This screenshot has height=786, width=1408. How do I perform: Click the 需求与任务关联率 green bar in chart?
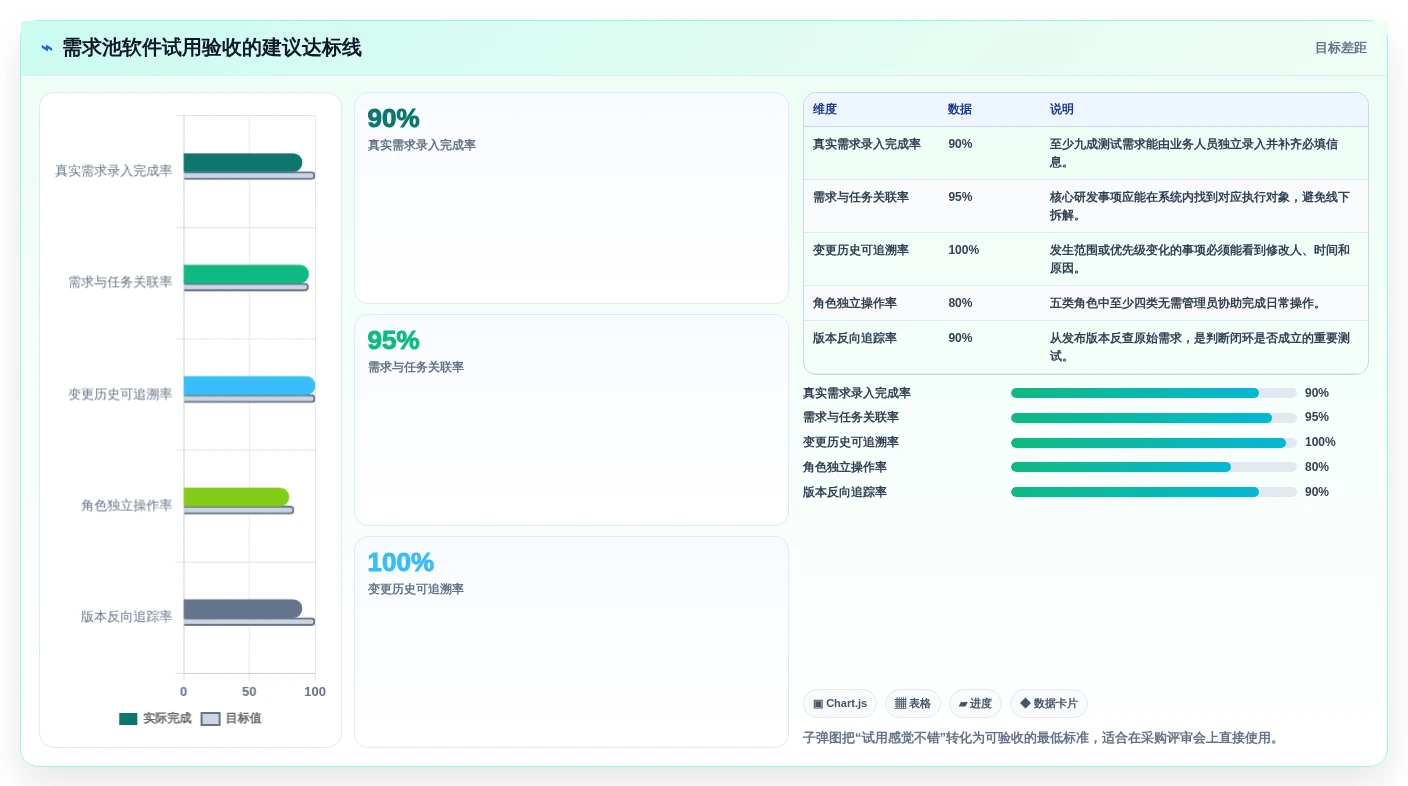coord(246,274)
